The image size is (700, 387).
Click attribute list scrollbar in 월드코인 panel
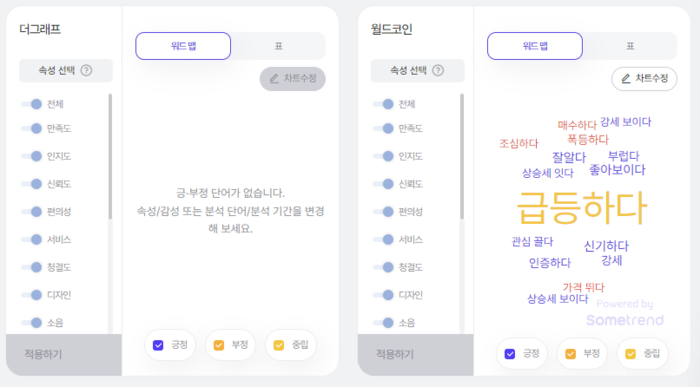pyautogui.click(x=462, y=156)
